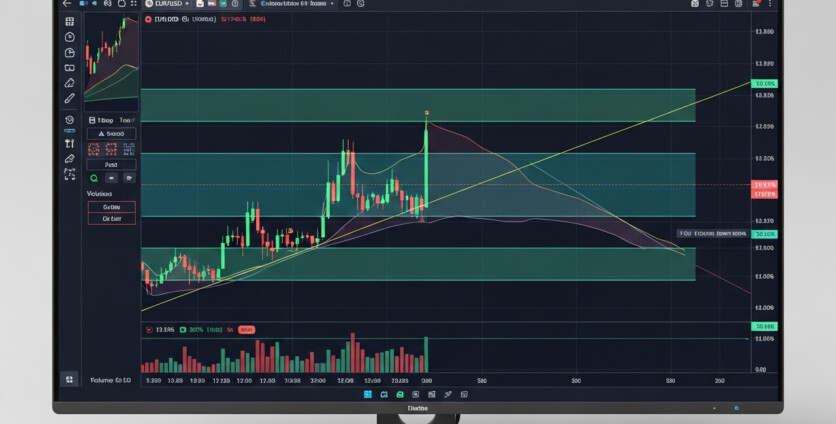Select the eraser tool in left sidebar
Viewport: 836px width, 424px height.
69,158
